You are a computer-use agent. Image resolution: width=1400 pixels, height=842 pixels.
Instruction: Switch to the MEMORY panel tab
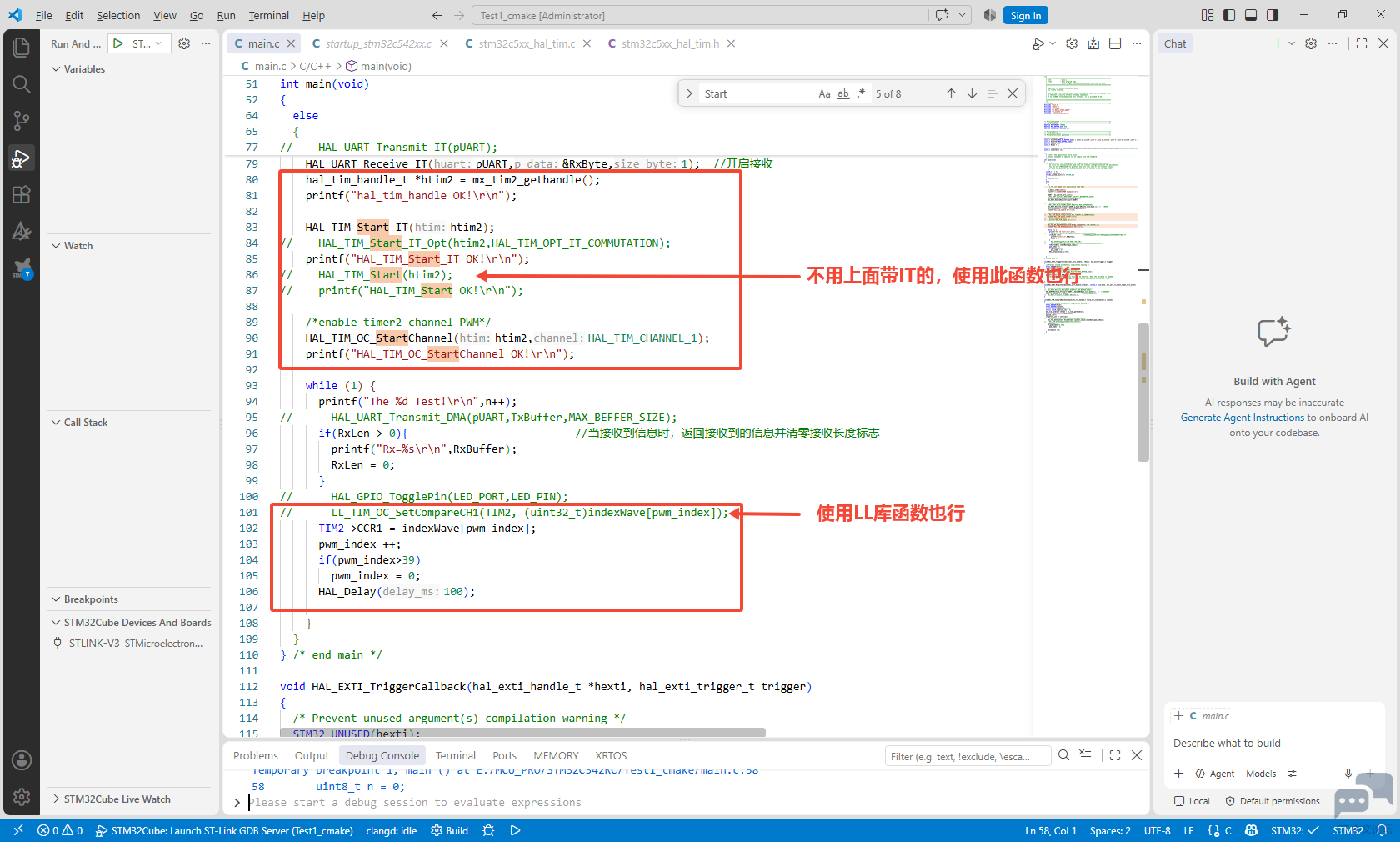click(556, 756)
